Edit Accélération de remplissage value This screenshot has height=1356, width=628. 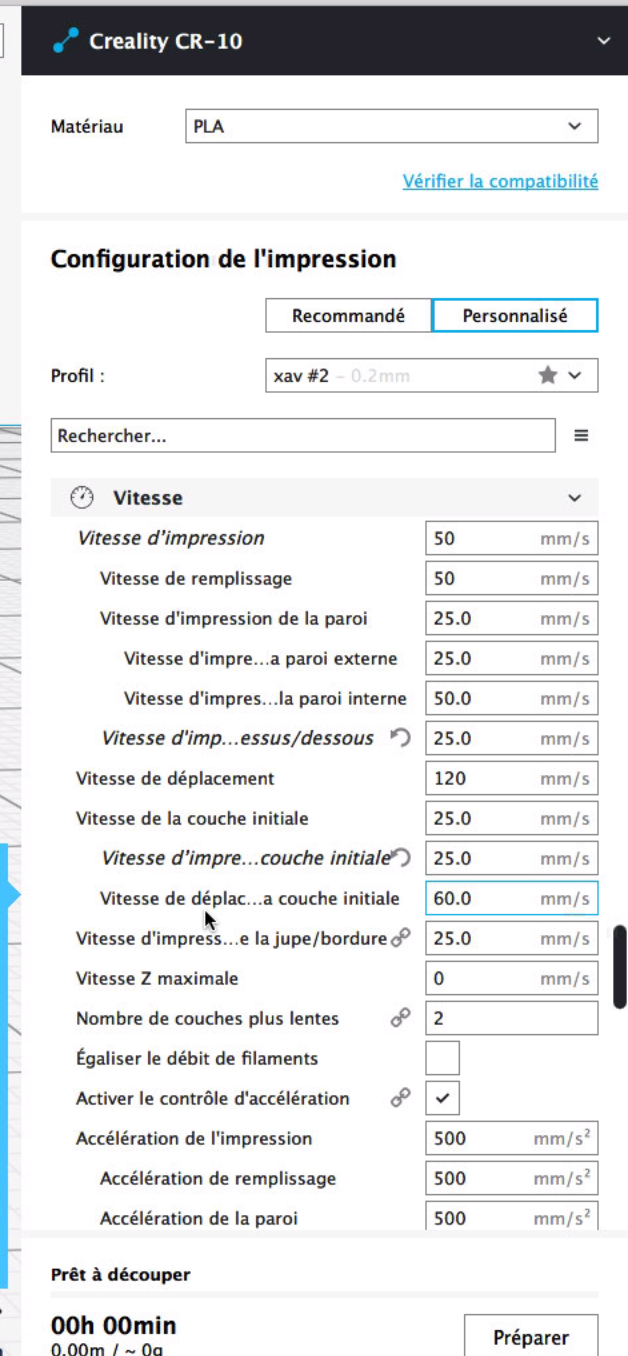[512, 1178]
